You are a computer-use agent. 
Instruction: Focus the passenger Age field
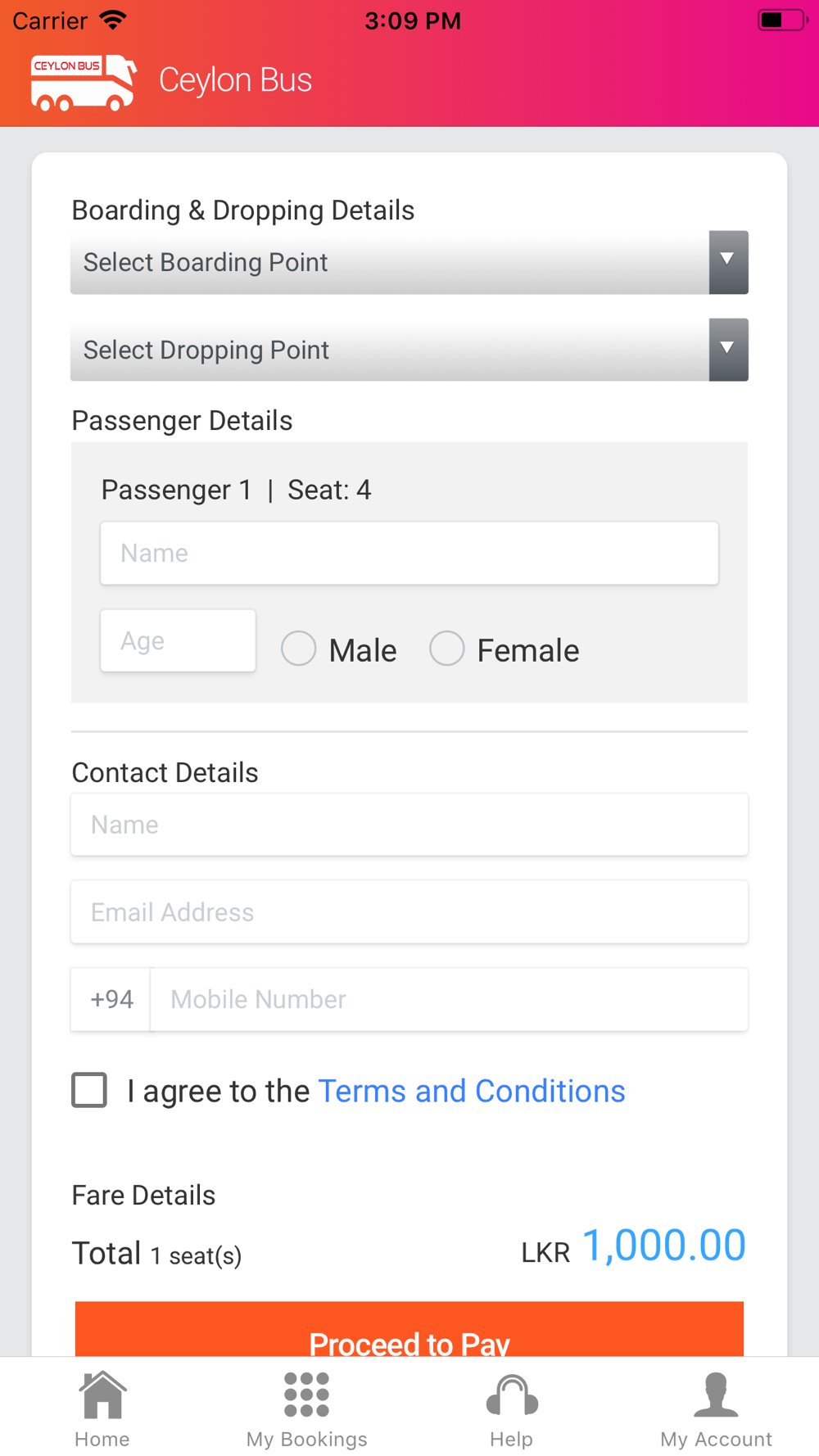tap(178, 640)
